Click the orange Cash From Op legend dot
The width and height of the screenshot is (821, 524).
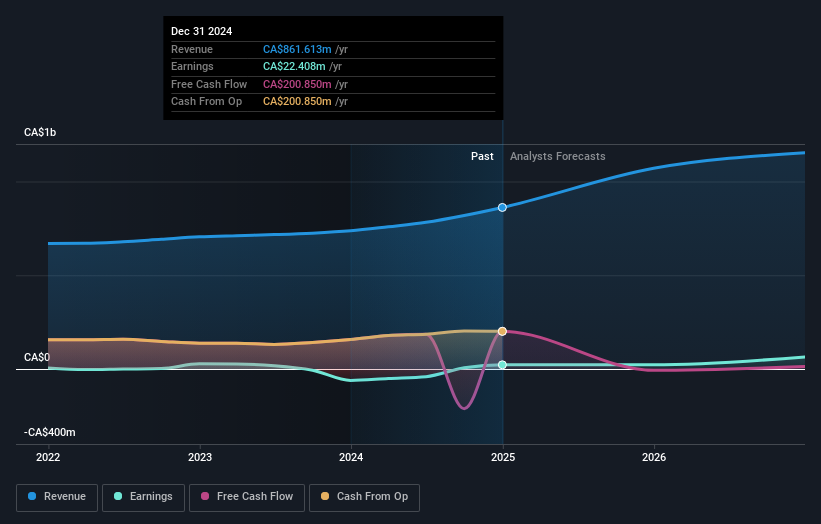[325, 496]
